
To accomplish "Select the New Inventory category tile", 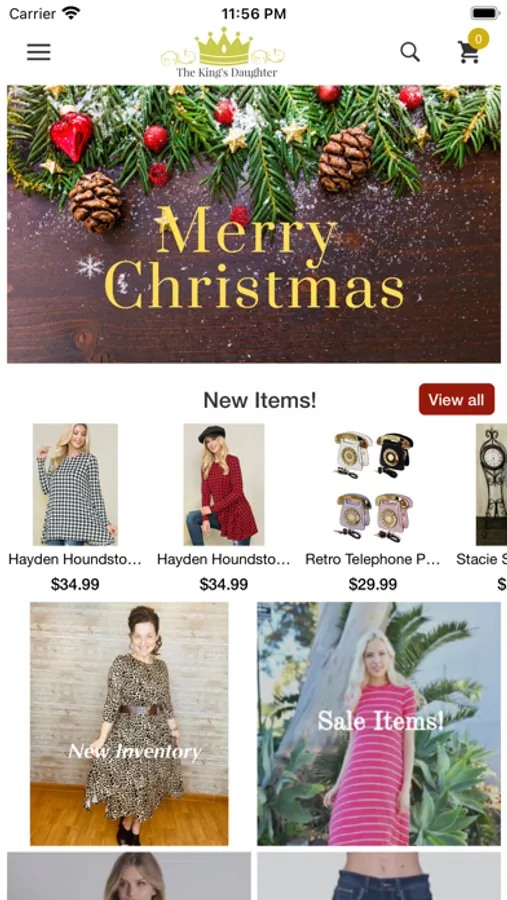I will pyautogui.click(x=129, y=723).
